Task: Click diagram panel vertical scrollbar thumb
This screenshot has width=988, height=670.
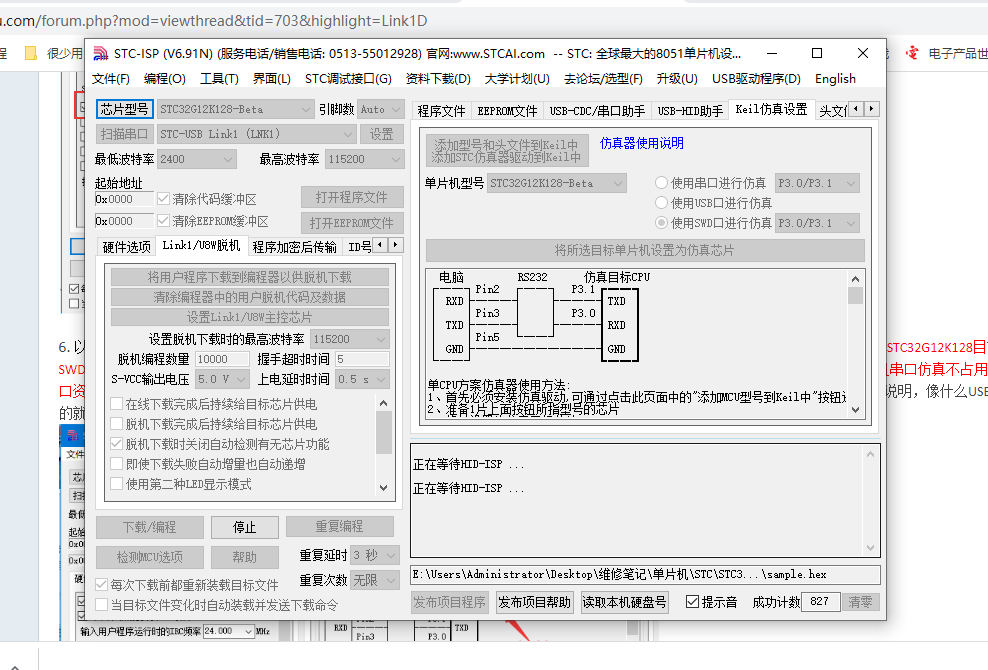Action: (x=855, y=296)
